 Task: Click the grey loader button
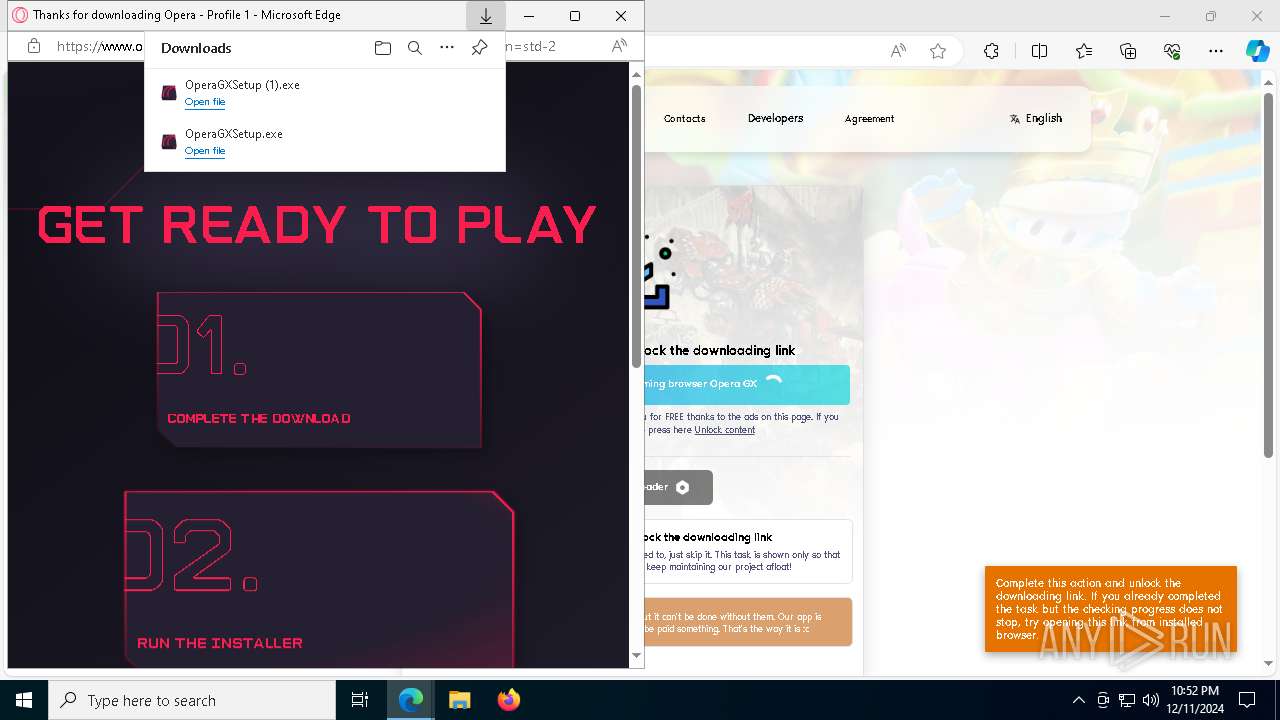679,487
